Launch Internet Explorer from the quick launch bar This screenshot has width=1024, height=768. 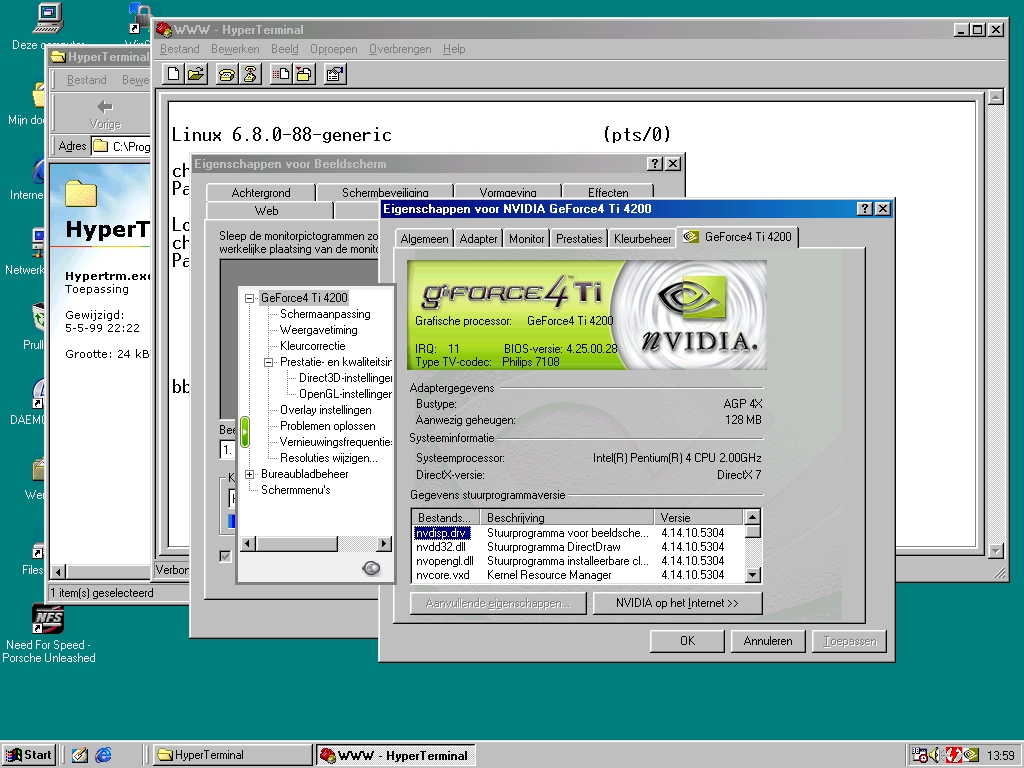click(103, 755)
